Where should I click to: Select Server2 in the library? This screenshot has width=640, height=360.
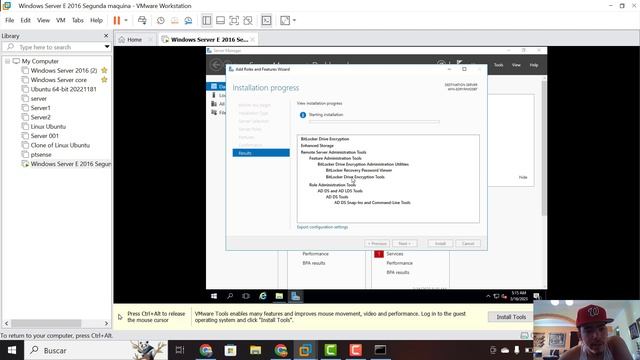point(40,117)
